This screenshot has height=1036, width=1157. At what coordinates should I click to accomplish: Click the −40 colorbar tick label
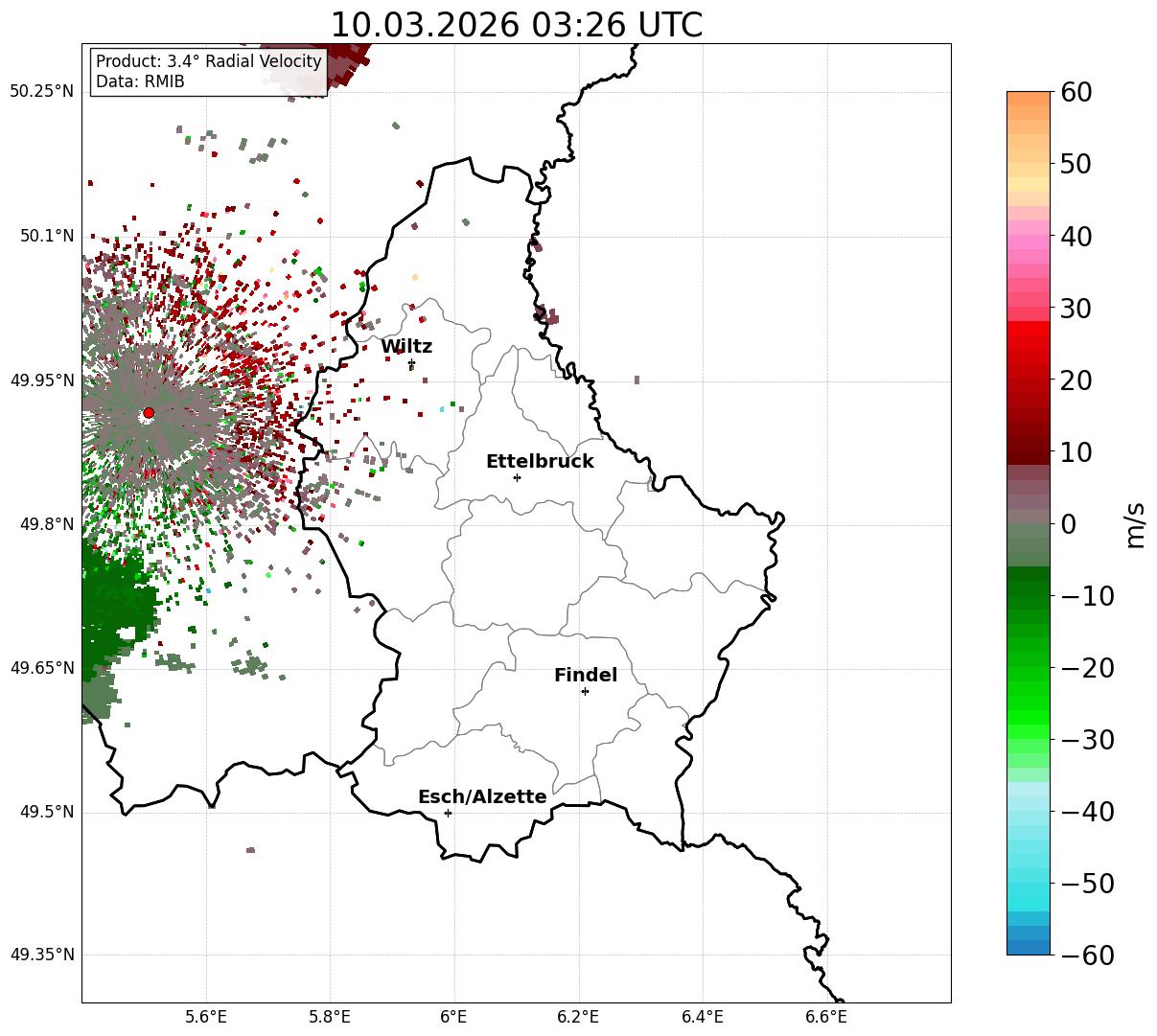pyautogui.click(x=1086, y=813)
